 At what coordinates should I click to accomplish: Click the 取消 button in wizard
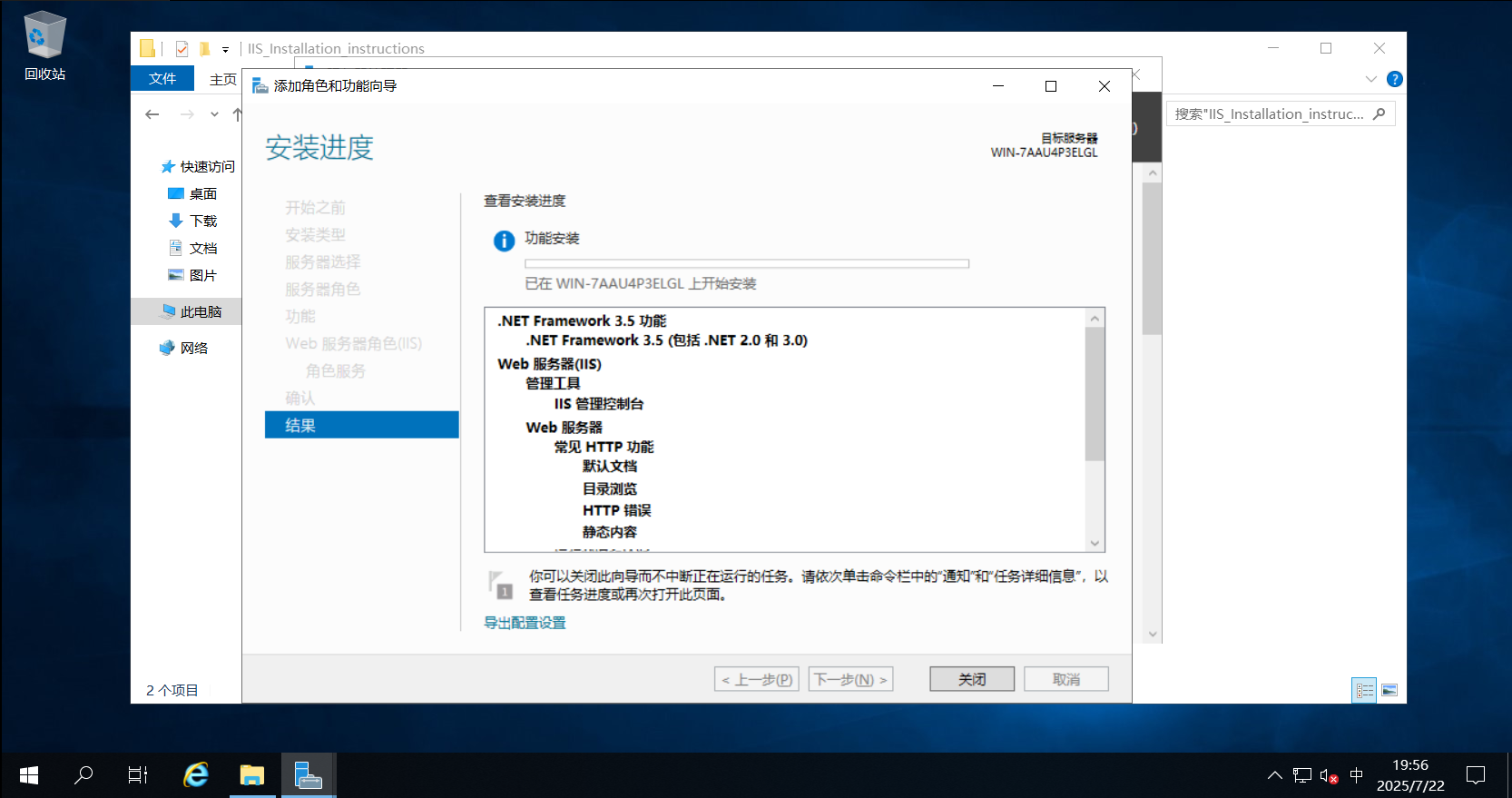[x=1066, y=679]
